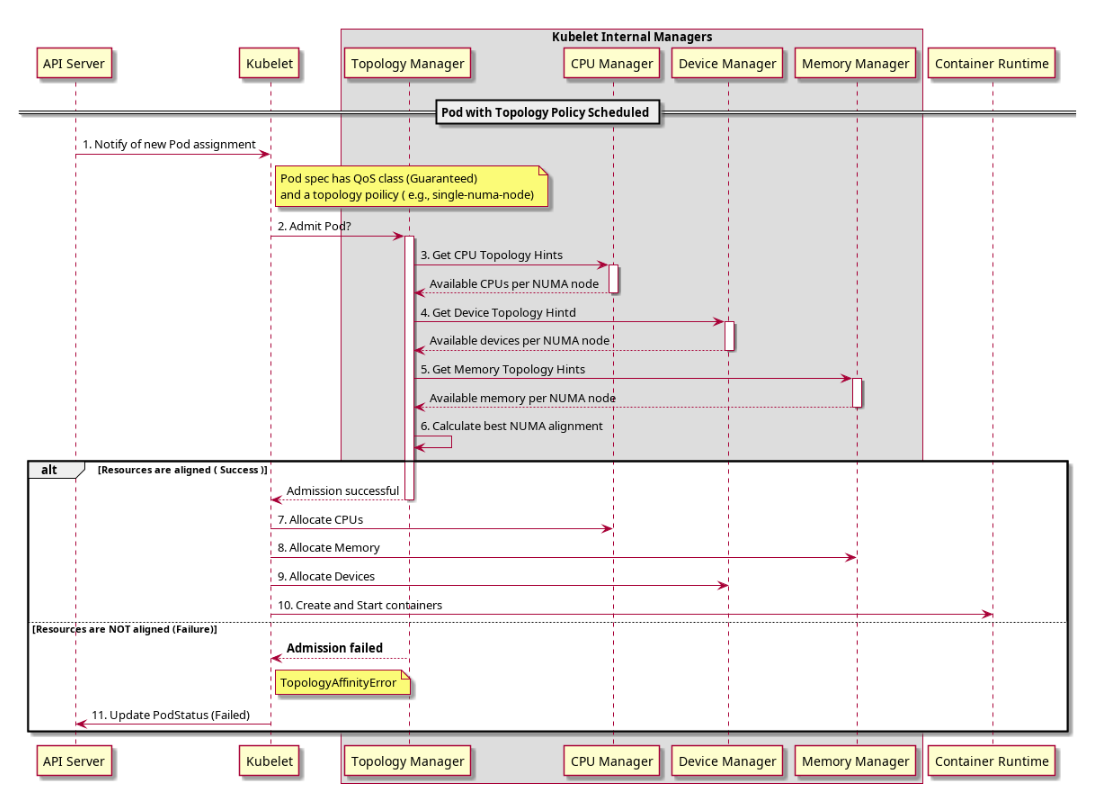
Task: Select the TopologyAffinityError note
Action: pos(340,684)
